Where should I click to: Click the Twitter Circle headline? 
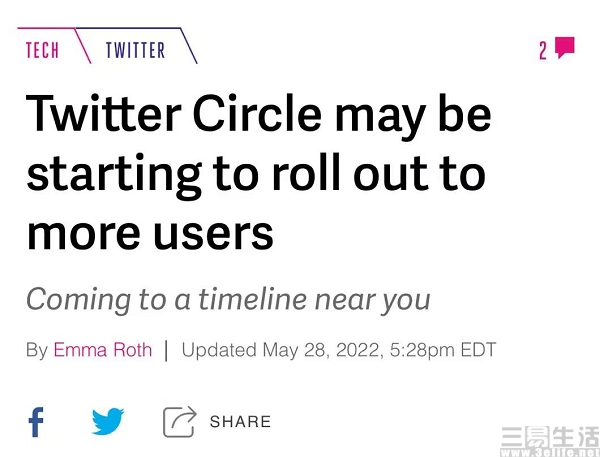tap(259, 172)
